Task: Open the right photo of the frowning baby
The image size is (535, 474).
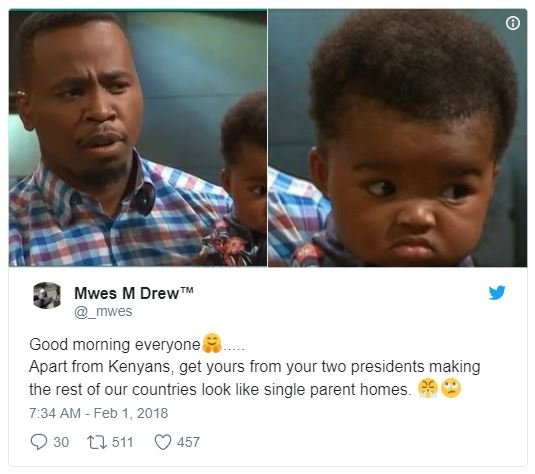Action: tap(397, 138)
